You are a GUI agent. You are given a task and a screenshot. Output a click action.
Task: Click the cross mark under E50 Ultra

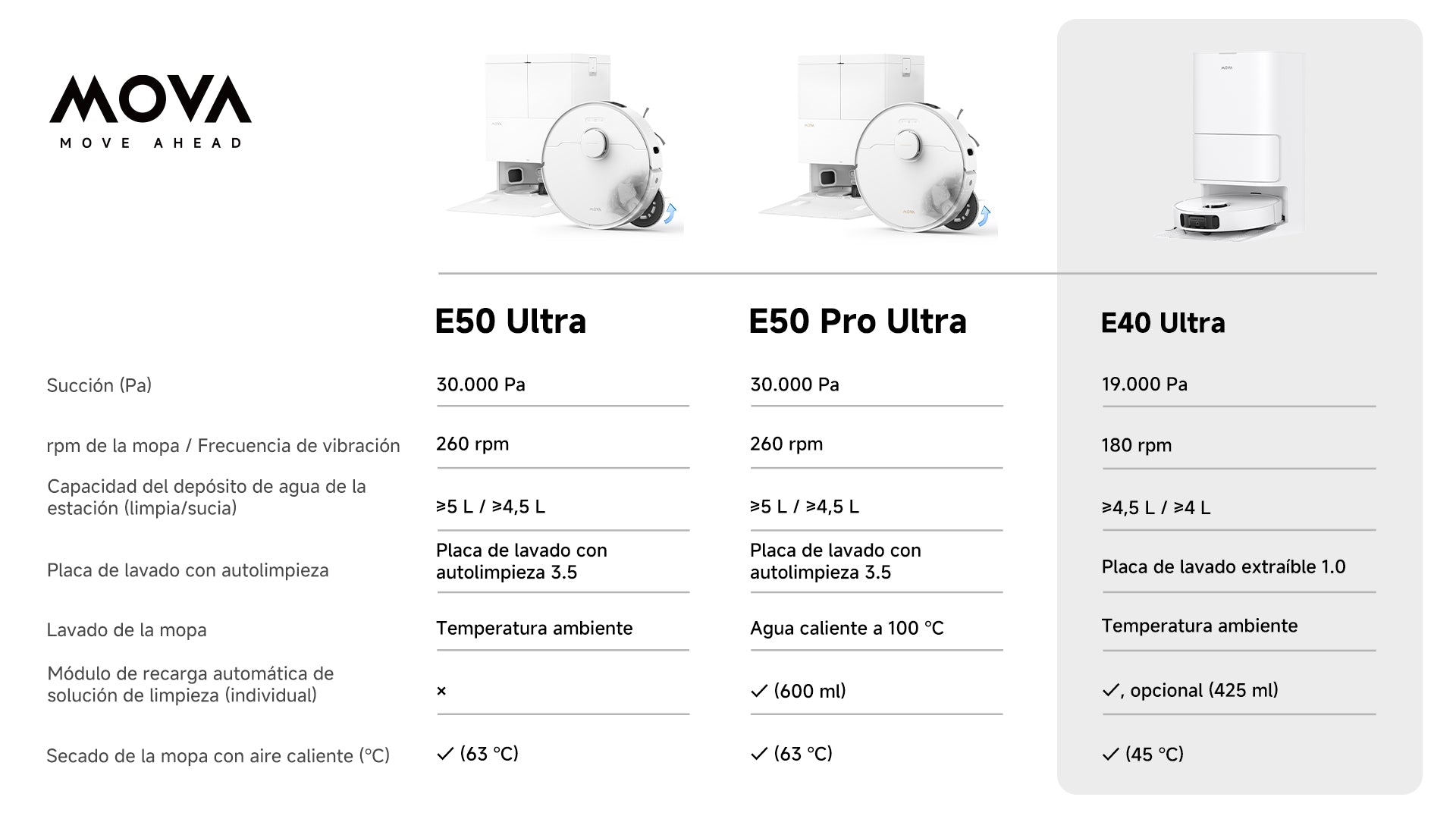[x=441, y=691]
